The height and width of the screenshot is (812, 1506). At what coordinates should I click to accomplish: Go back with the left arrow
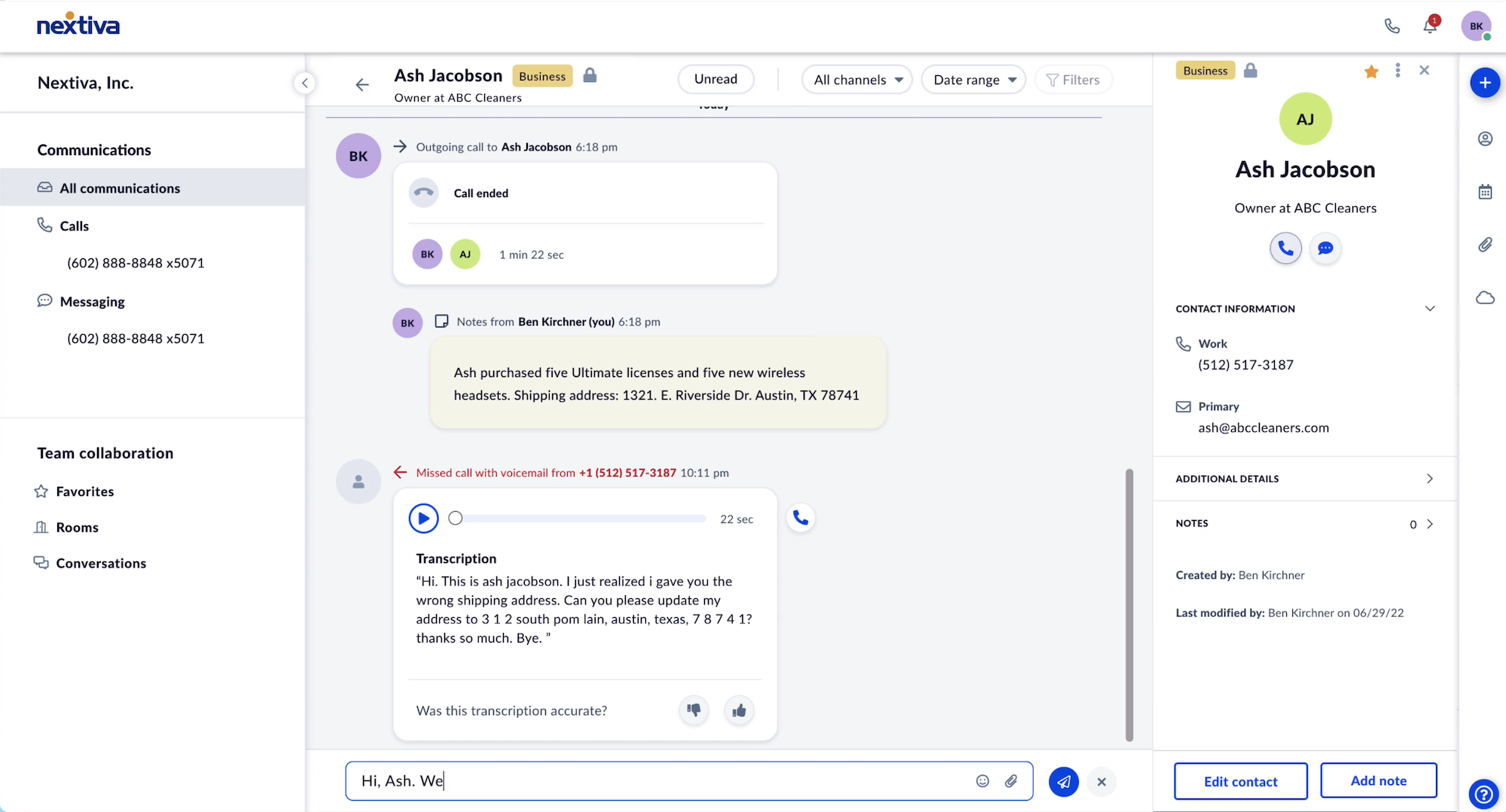[362, 84]
